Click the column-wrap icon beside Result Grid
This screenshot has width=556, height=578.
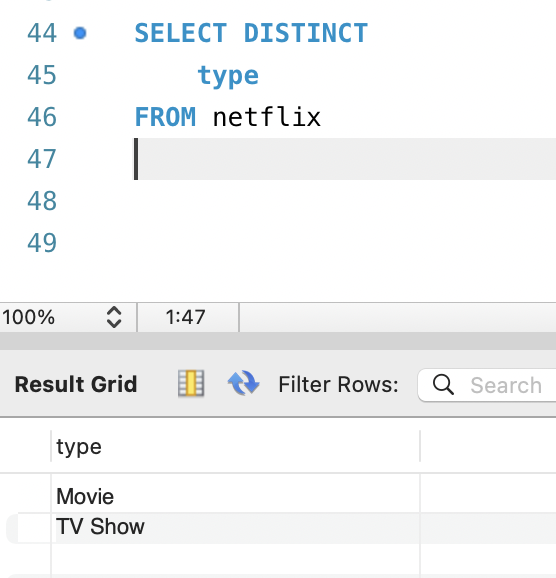pyautogui.click(x=191, y=383)
